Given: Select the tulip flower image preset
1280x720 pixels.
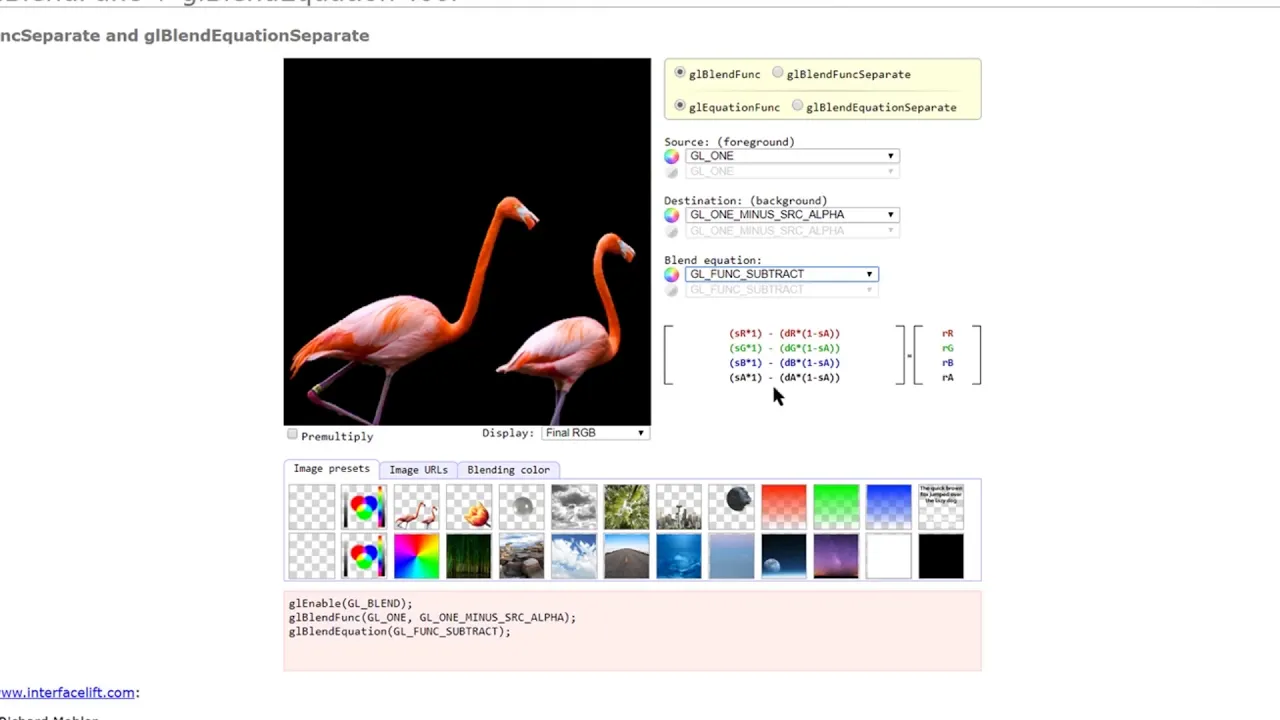Looking at the screenshot, I should 469,507.
